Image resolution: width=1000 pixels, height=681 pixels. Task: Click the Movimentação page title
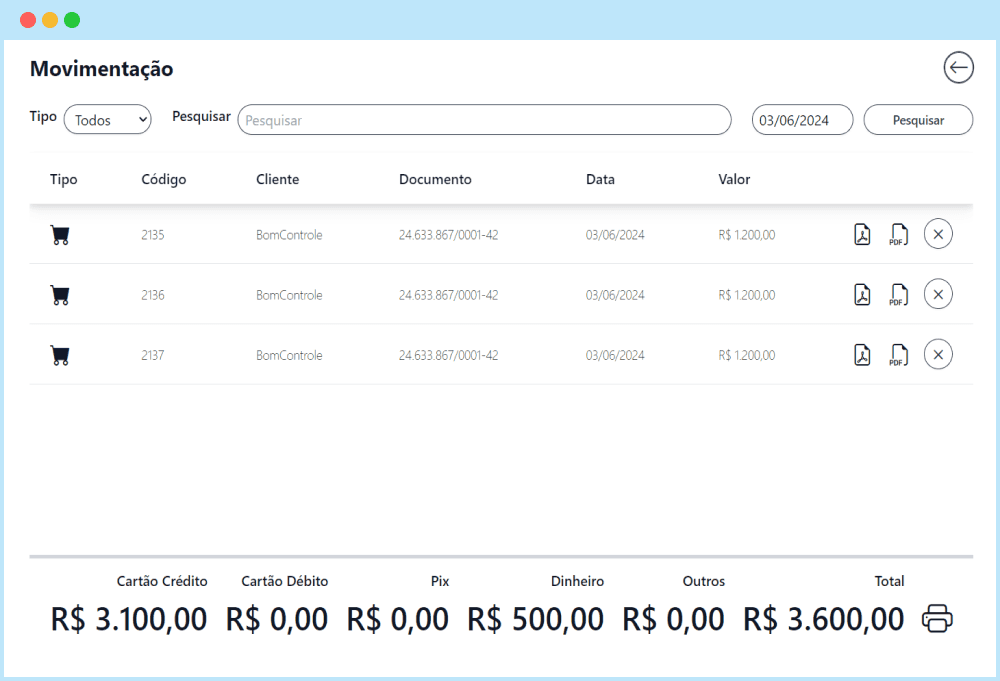(x=101, y=68)
